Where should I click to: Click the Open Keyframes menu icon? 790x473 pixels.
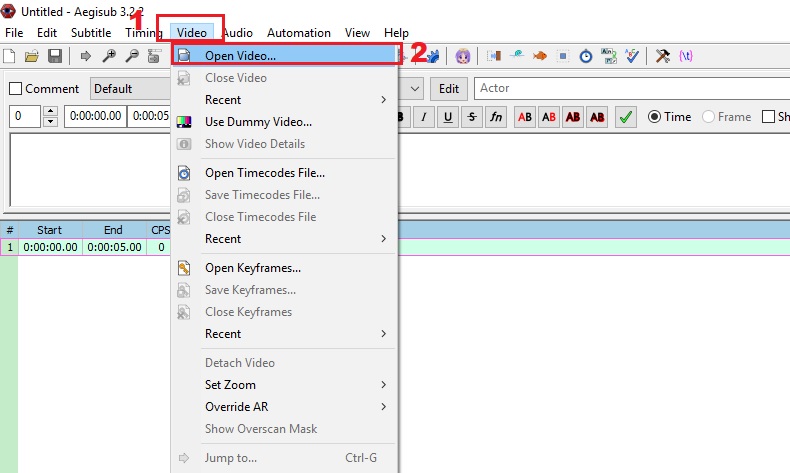click(184, 268)
